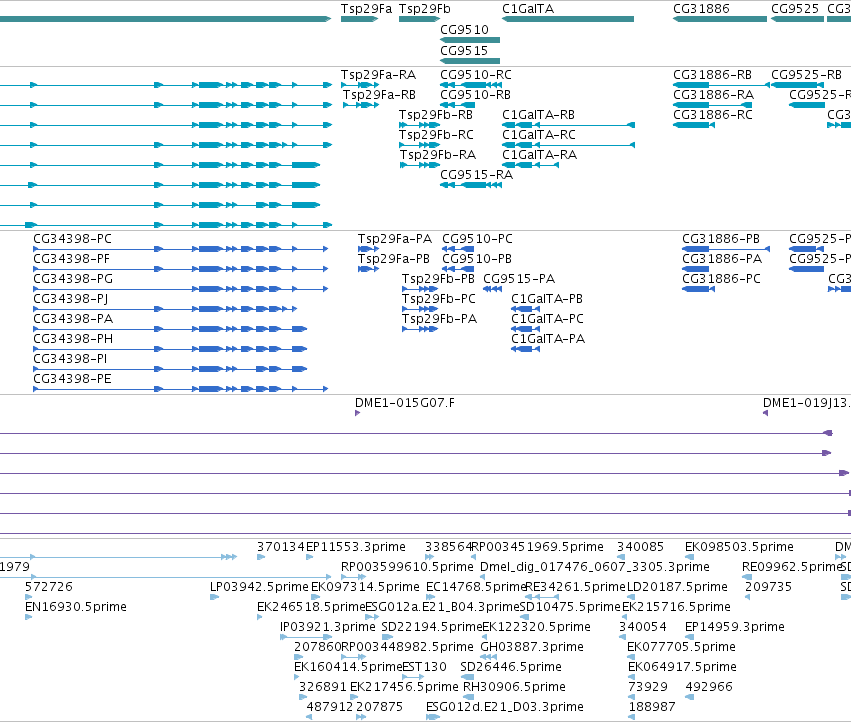Click protein CG34398-PG label
851x722 pixels.
pyautogui.click(x=73, y=279)
